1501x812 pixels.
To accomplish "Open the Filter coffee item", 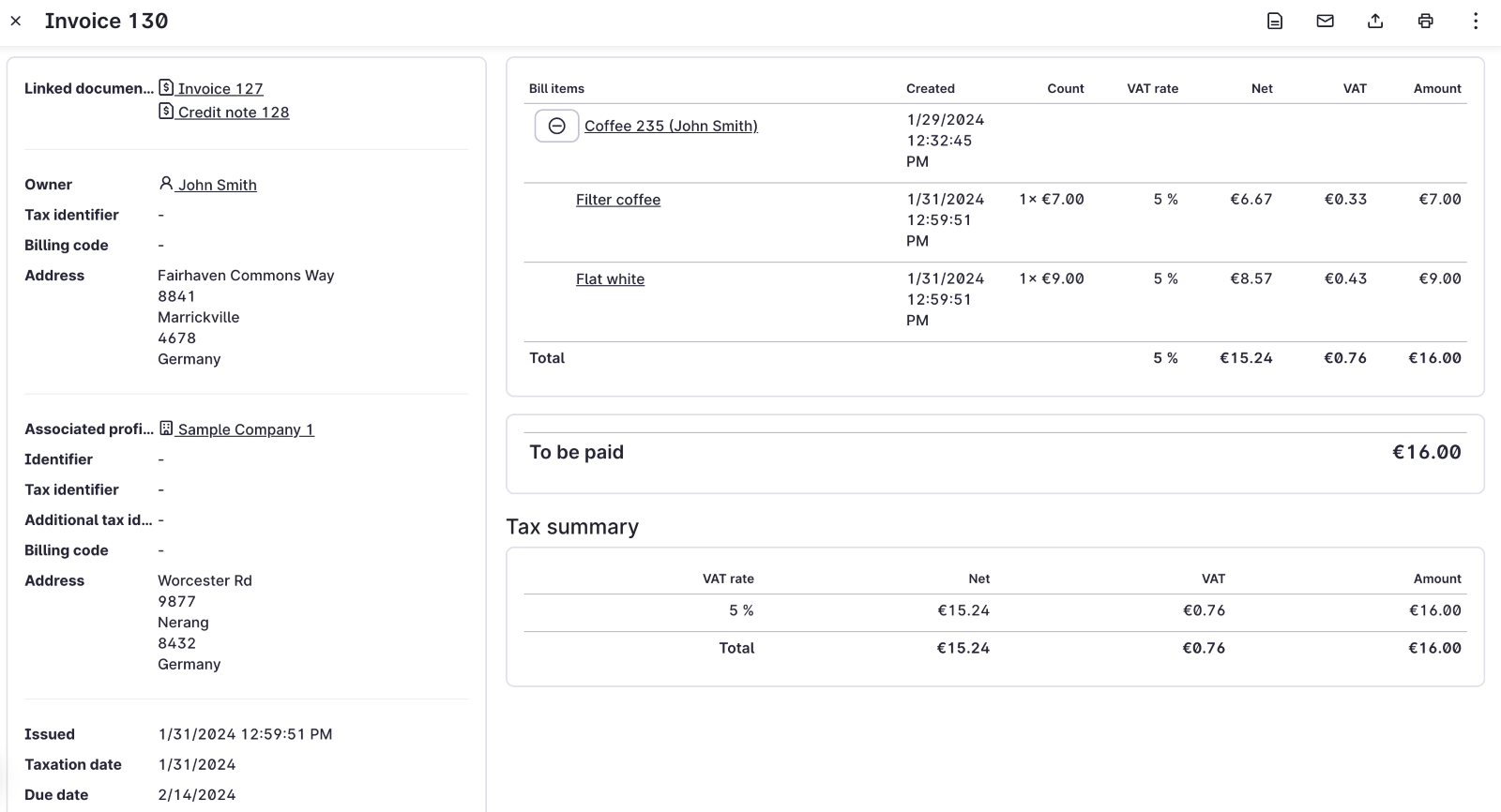I will point(618,200).
